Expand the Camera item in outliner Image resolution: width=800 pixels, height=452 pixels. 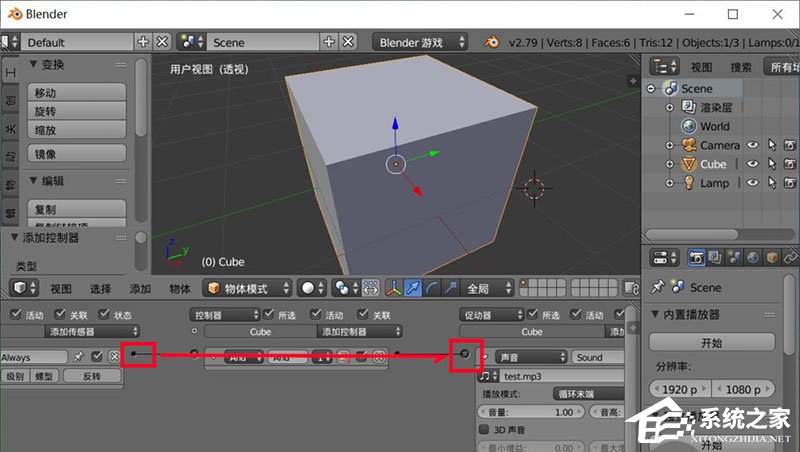click(671, 145)
